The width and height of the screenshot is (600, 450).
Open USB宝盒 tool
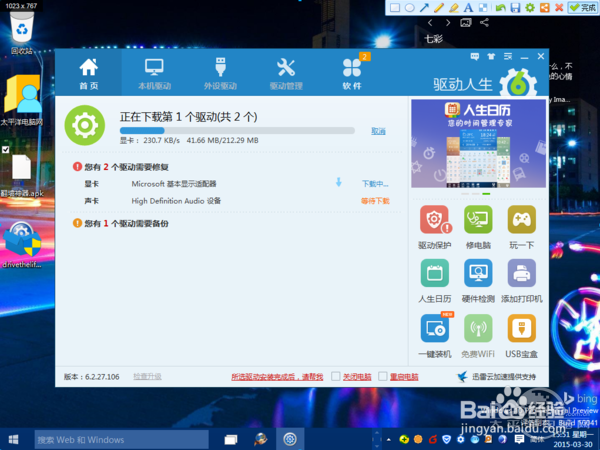(x=522, y=336)
